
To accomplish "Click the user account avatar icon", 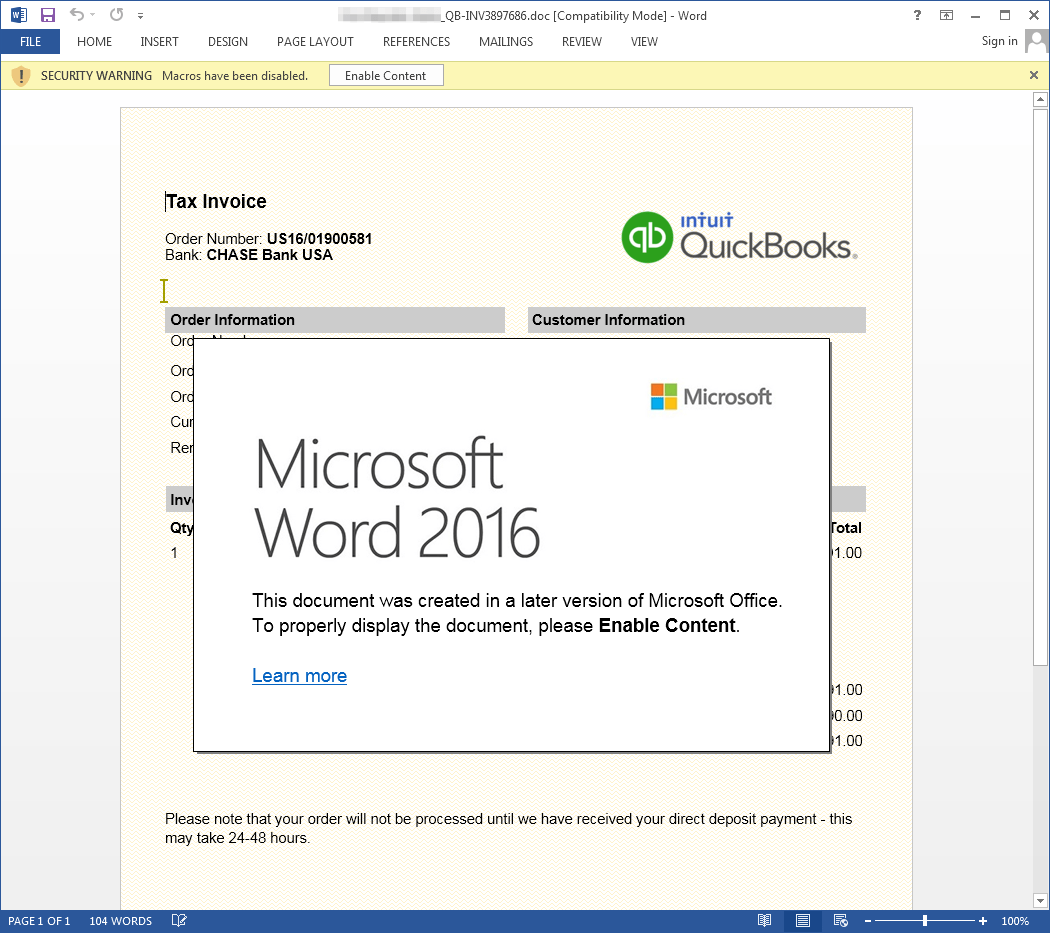I will [x=1036, y=42].
